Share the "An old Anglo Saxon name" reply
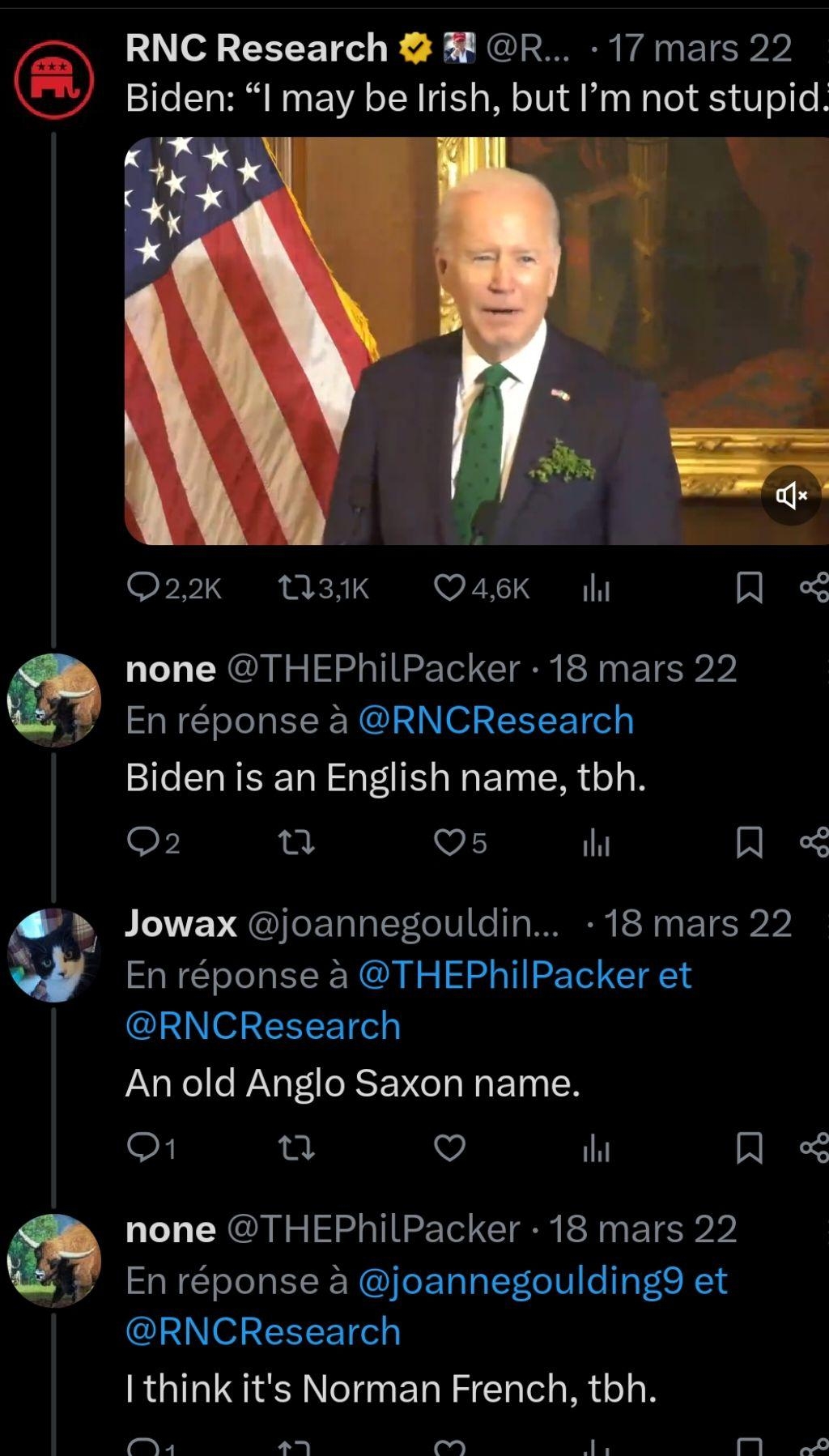Screen dimensions: 829x1456 tap(814, 1147)
